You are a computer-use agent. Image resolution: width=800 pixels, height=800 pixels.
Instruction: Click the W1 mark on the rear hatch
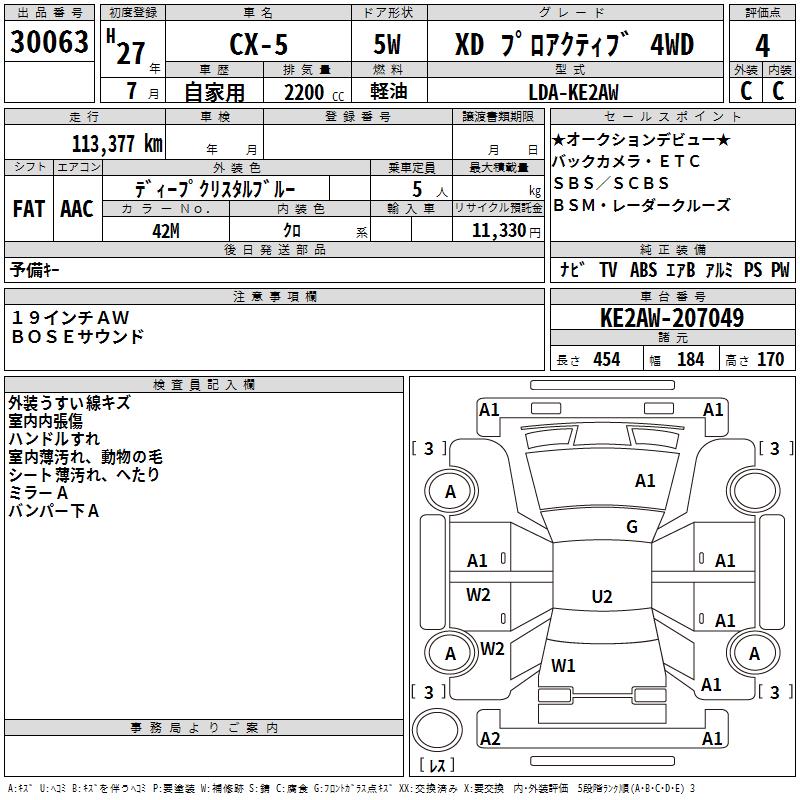click(563, 665)
